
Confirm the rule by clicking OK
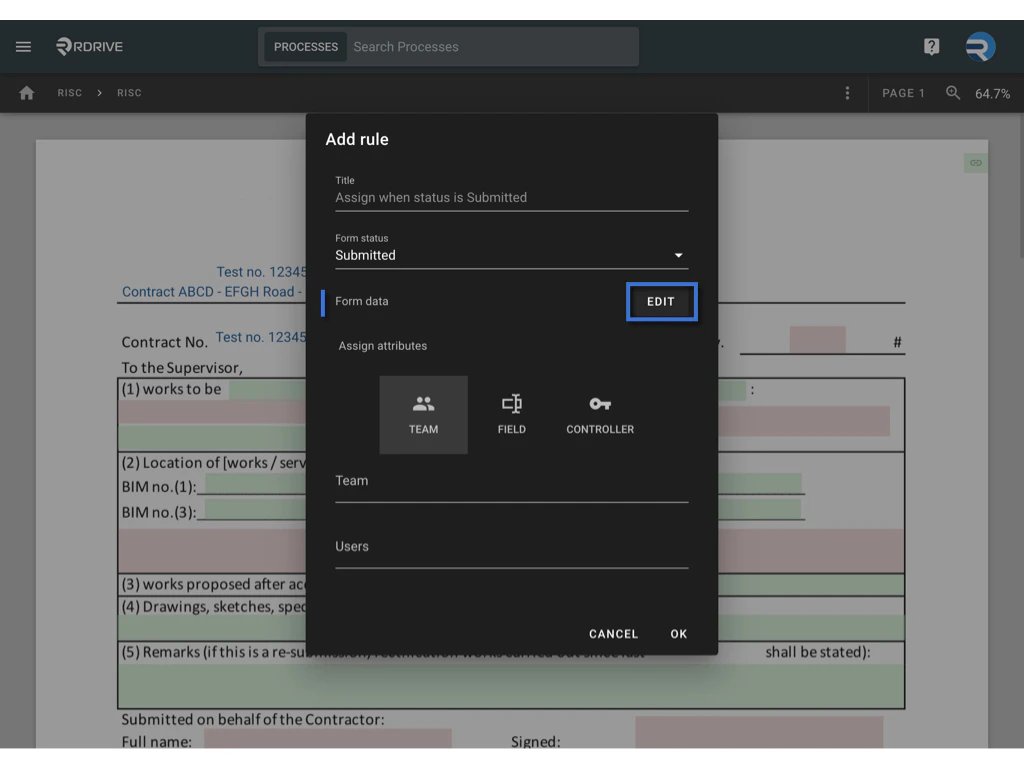click(678, 633)
